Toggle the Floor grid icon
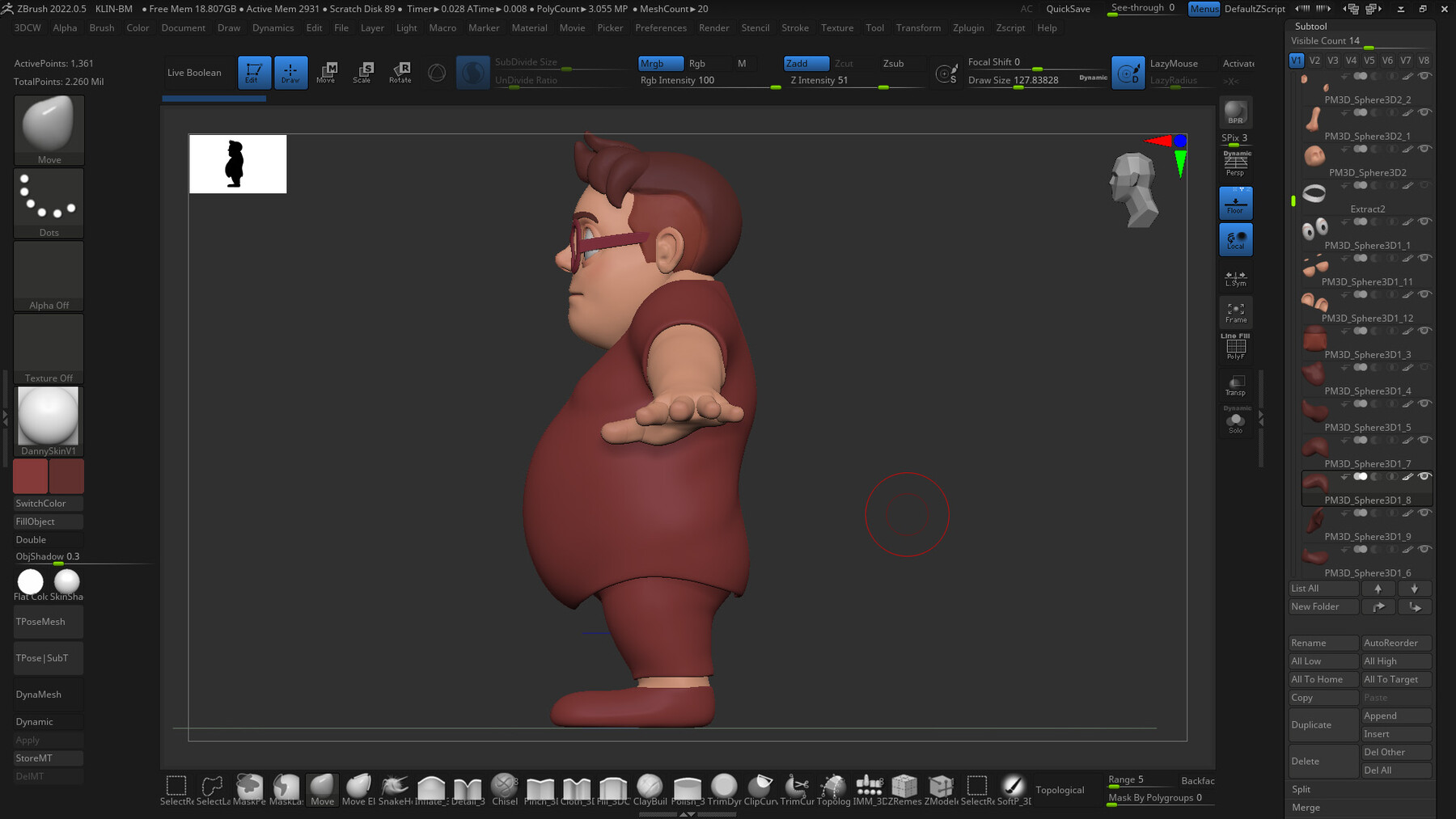 coord(1235,203)
